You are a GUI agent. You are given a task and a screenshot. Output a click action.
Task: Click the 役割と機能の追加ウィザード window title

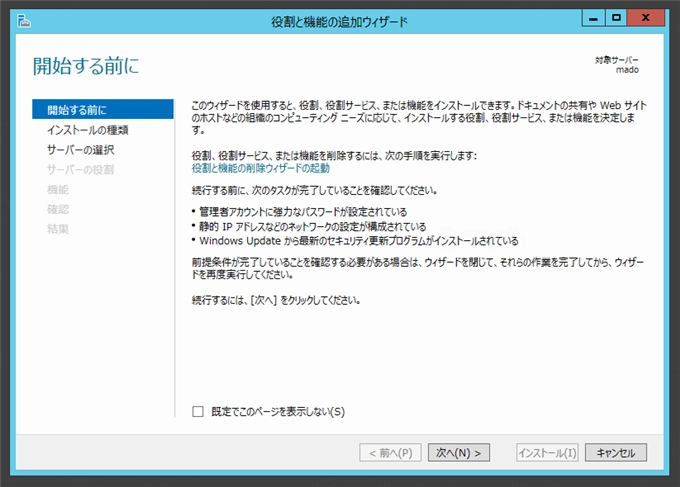tap(339, 22)
